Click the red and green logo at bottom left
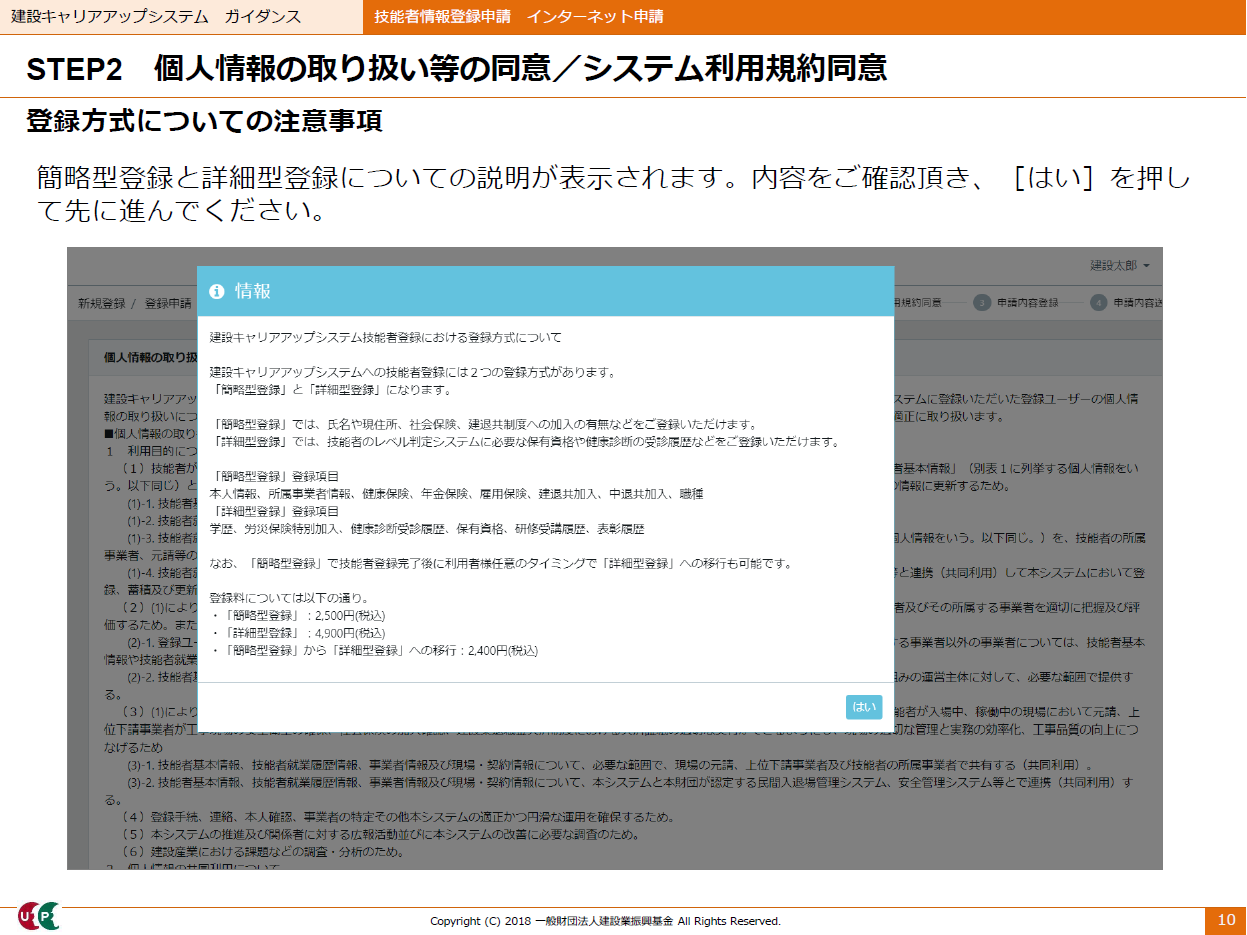 [x=39, y=916]
